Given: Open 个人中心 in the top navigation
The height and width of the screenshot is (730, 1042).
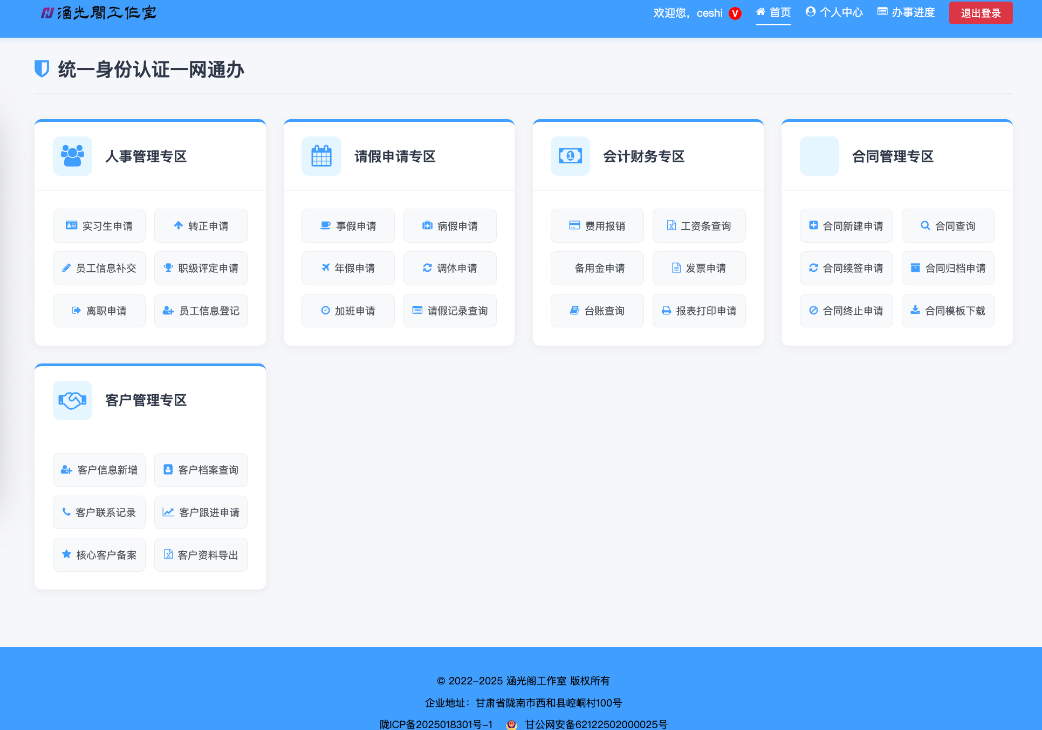Looking at the screenshot, I should tap(834, 13).
